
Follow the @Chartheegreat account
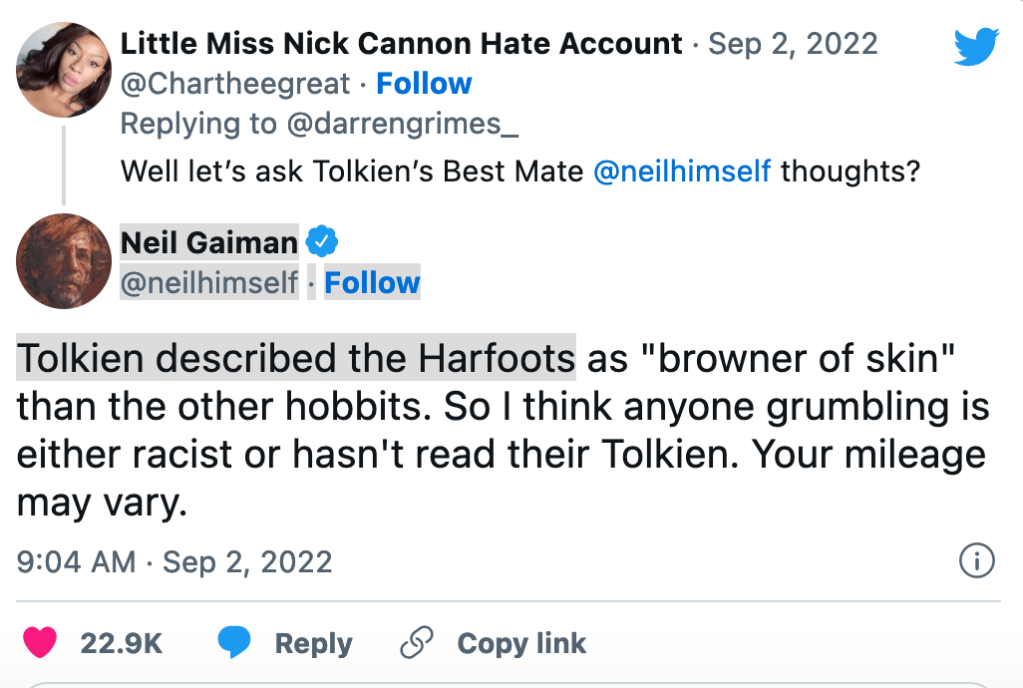[x=424, y=84]
